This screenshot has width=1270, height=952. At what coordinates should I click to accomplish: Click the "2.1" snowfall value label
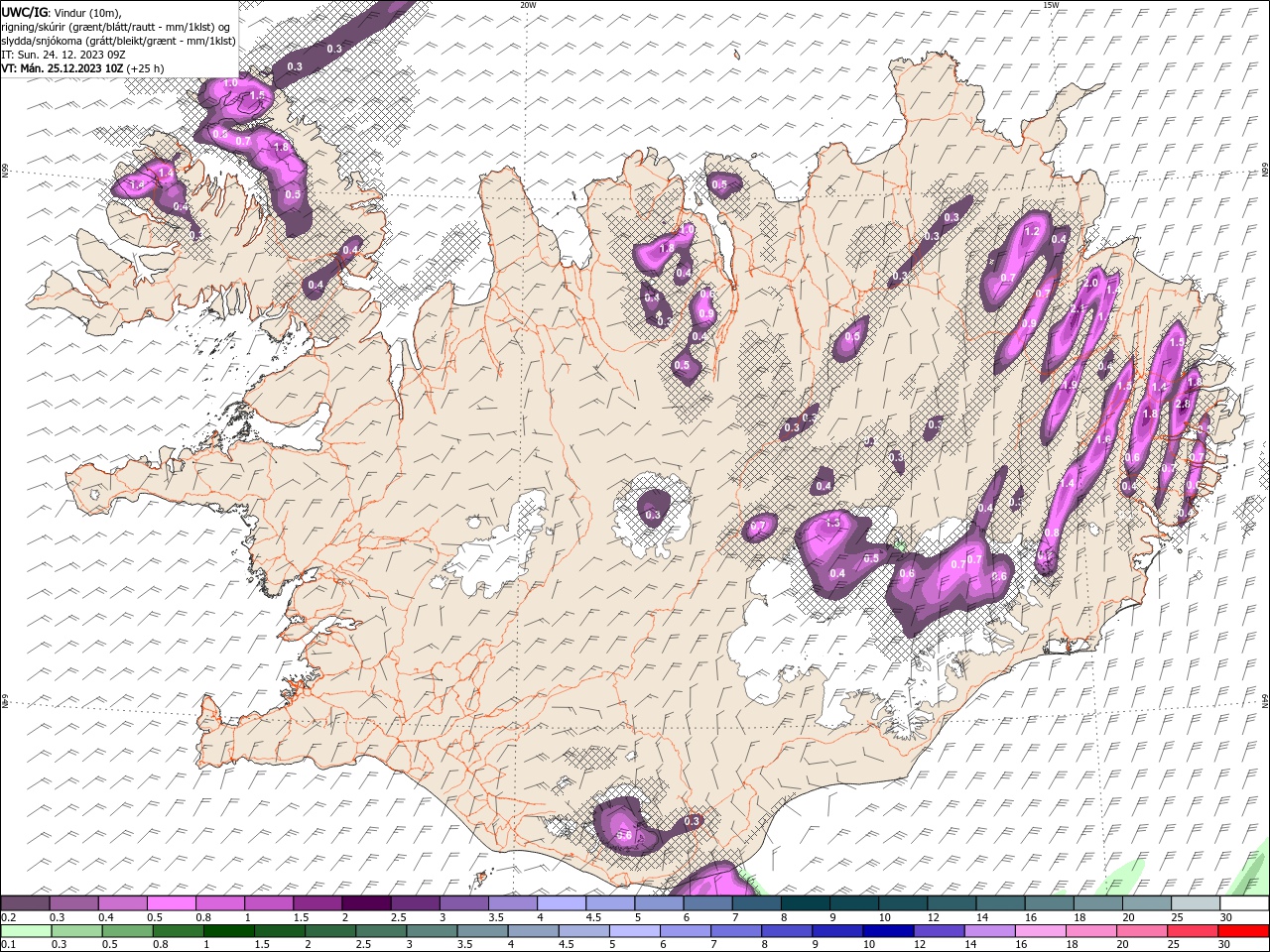pyautogui.click(x=1078, y=309)
